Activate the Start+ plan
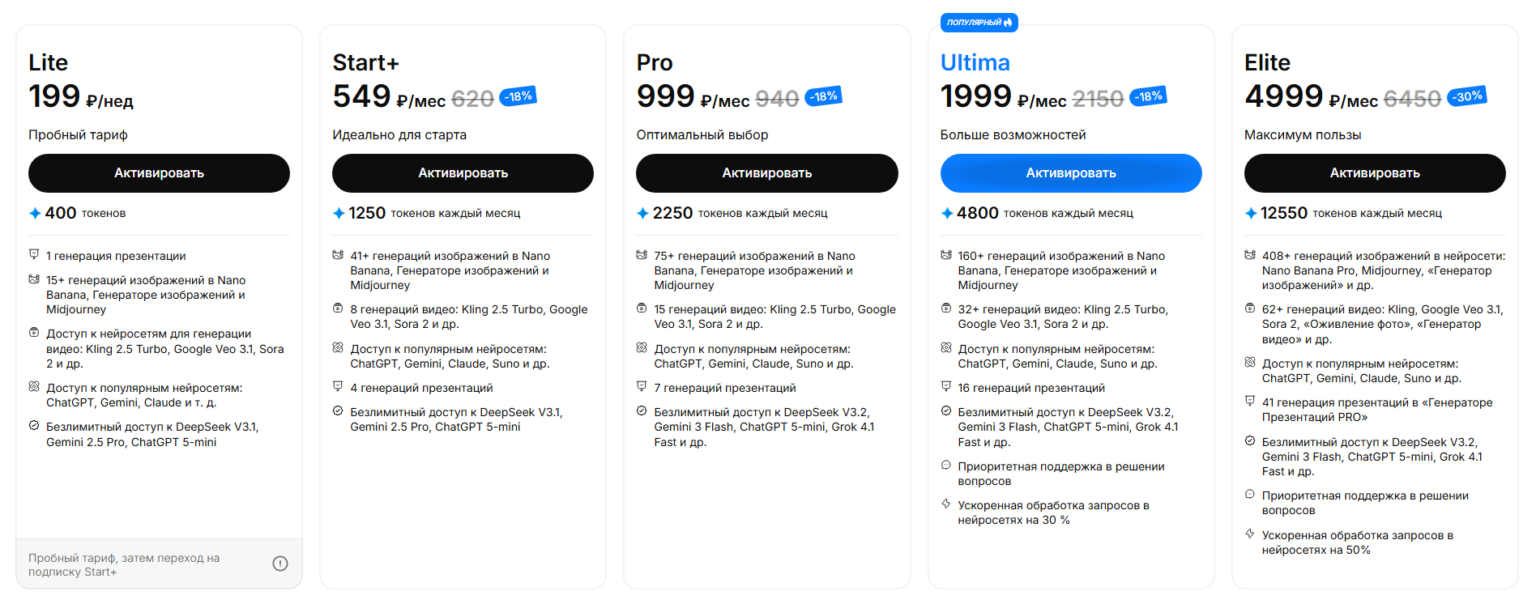Viewport: 1536px width, 604px height. point(463,173)
